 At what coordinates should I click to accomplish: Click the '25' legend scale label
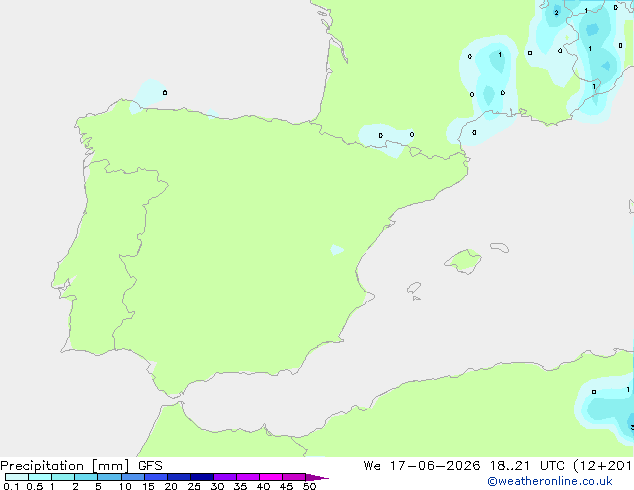tap(194, 486)
